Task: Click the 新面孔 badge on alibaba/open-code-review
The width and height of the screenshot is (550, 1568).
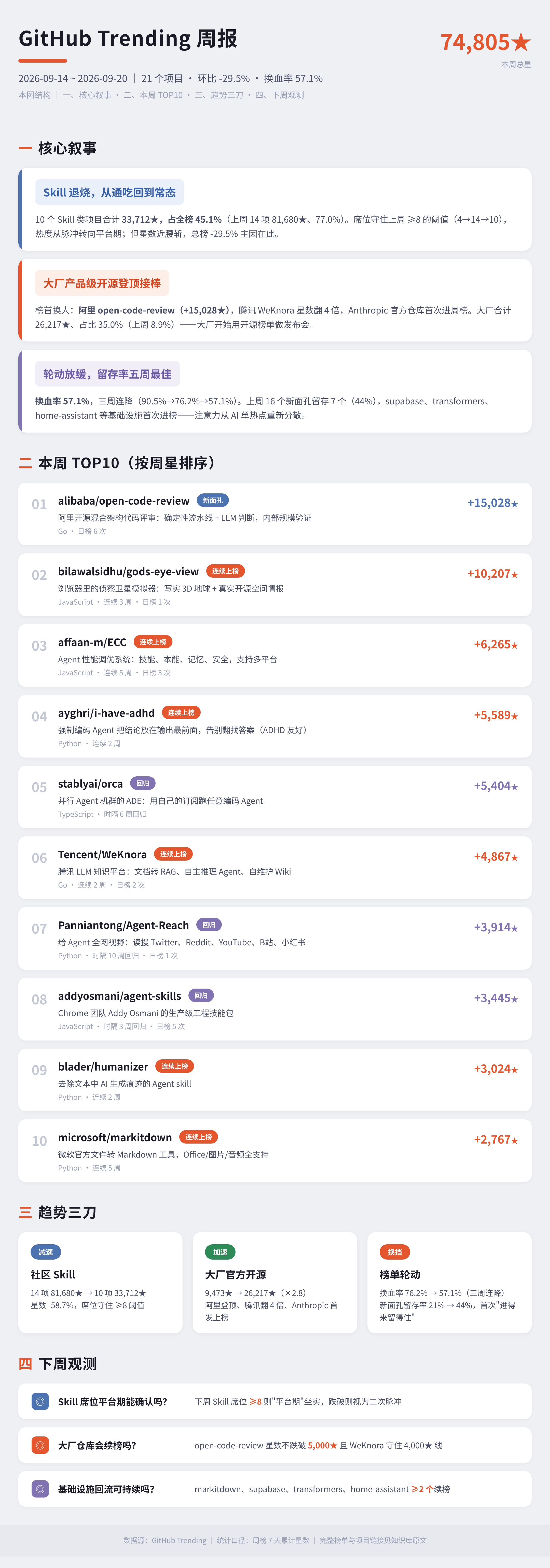Action: pos(213,500)
